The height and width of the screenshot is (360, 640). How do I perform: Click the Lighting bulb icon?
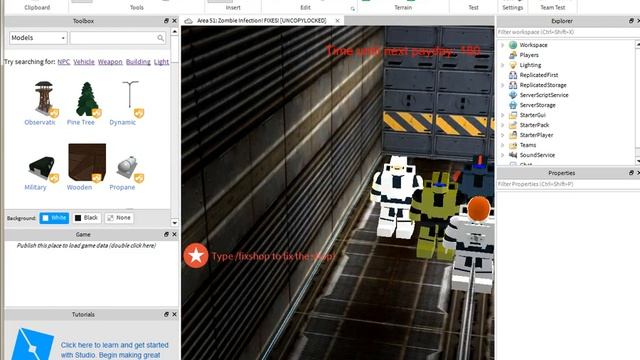point(513,65)
